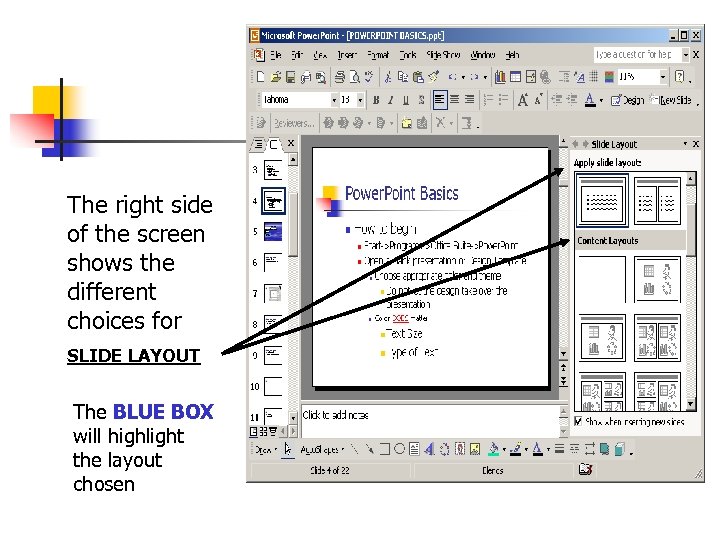
Task: Click the Text Box tool icon
Action: click(414, 449)
